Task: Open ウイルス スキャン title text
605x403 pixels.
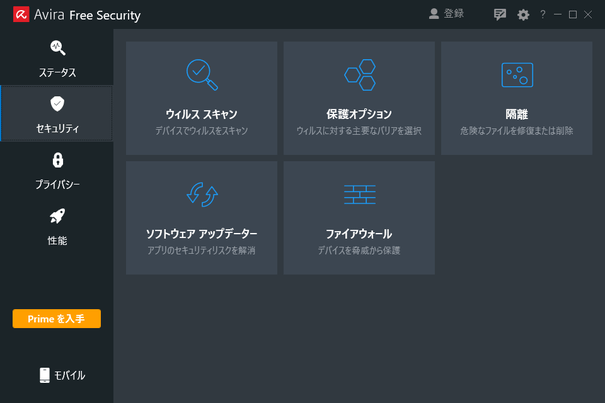Action: 201,114
